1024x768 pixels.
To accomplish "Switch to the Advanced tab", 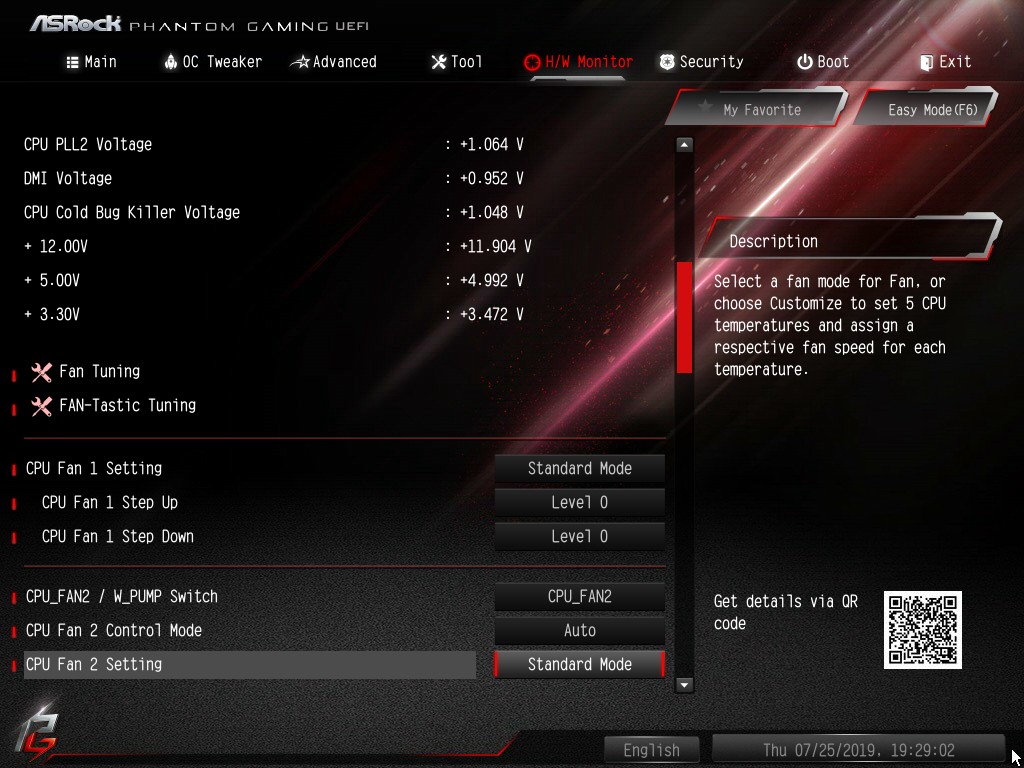I will 334,62.
